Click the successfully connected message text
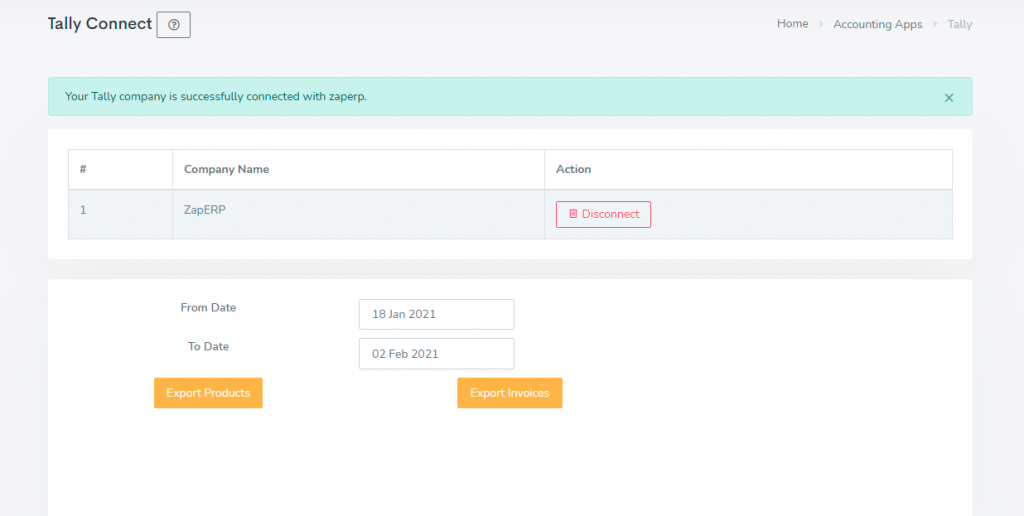The image size is (1024, 516). [216, 97]
